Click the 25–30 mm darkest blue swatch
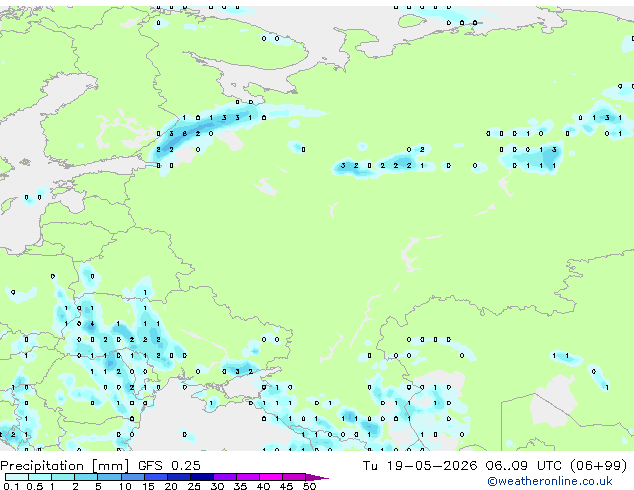 tap(201, 477)
